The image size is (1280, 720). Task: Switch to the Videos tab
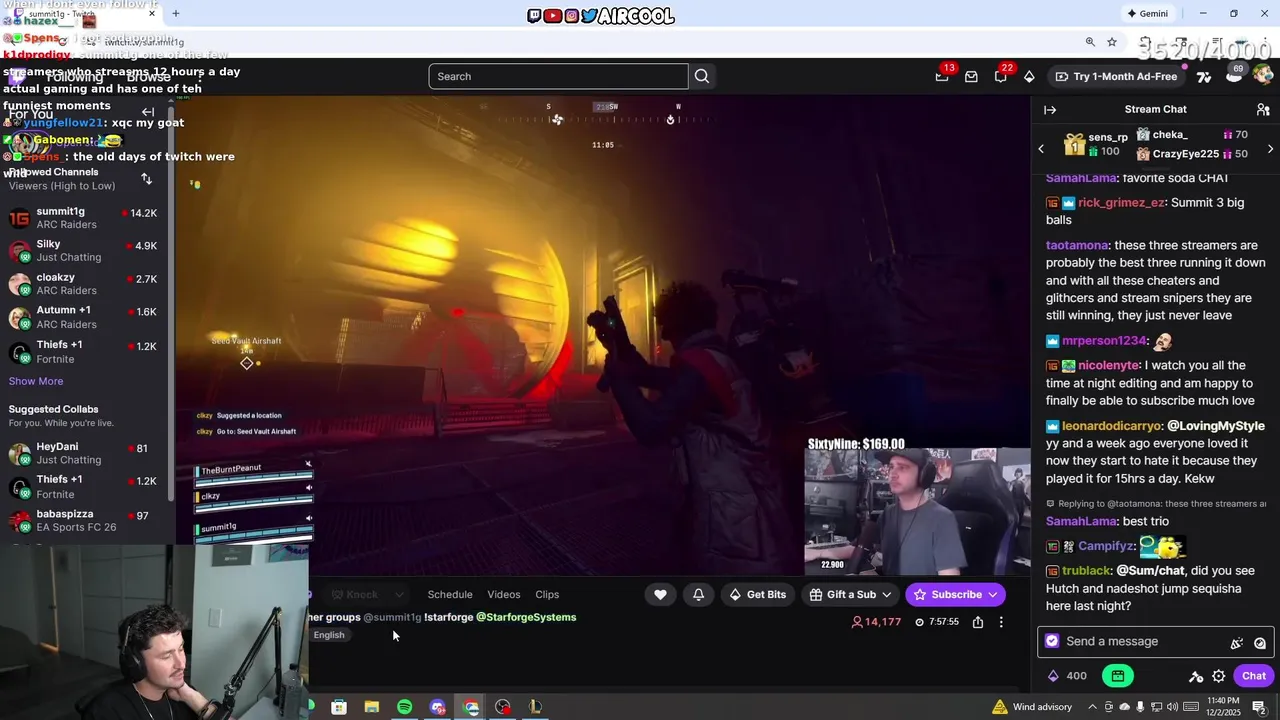pyautogui.click(x=504, y=595)
